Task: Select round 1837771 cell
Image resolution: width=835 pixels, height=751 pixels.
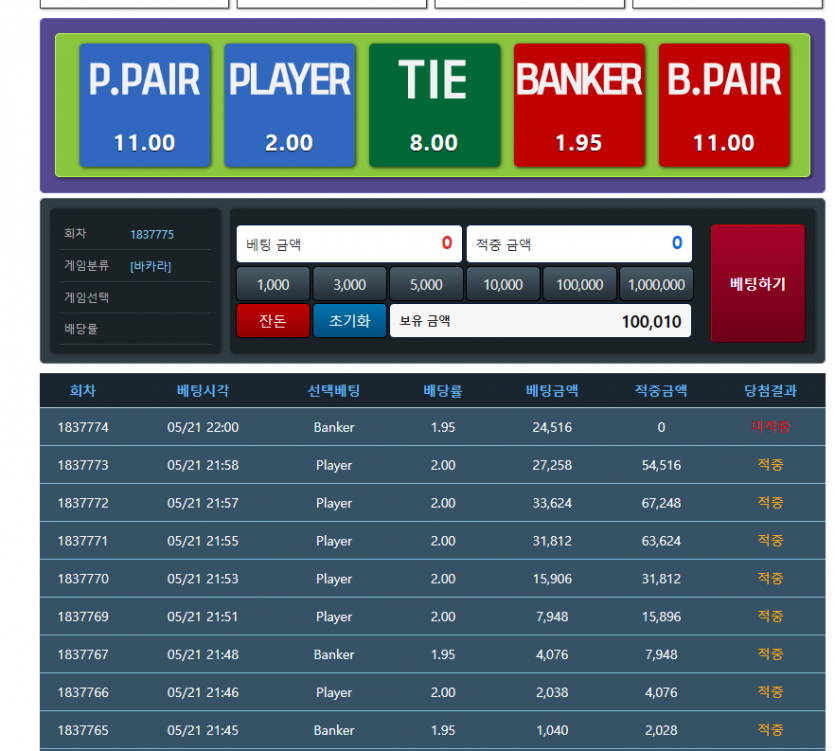Action: tap(83, 541)
